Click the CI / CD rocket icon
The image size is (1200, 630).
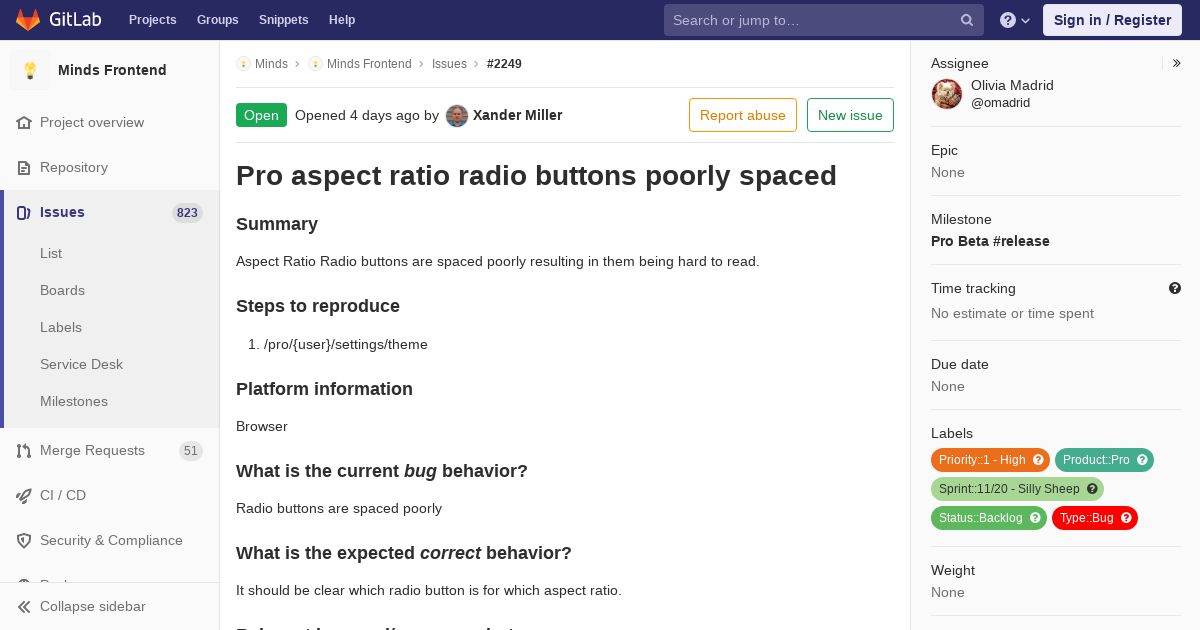pyautogui.click(x=24, y=495)
